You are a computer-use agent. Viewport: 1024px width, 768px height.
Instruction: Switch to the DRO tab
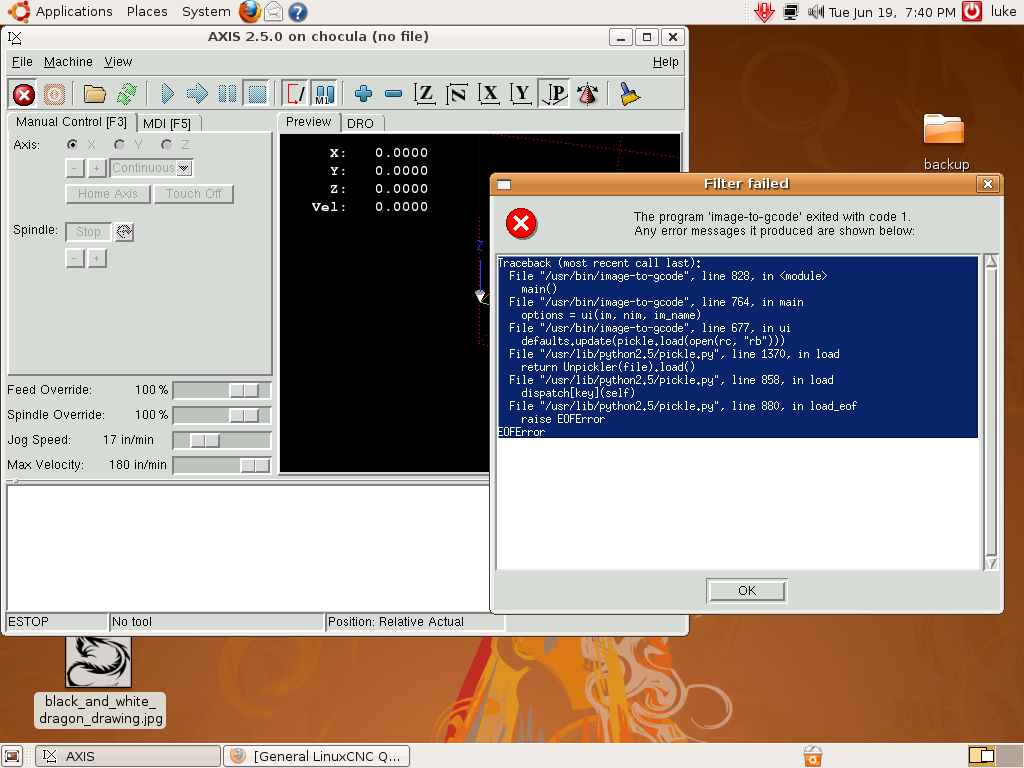360,123
